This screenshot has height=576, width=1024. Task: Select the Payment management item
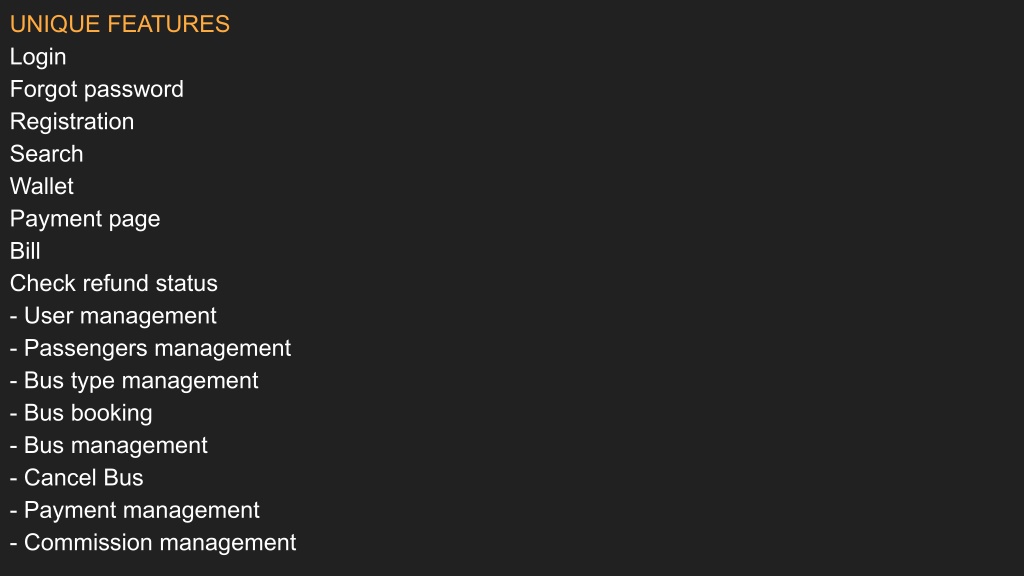coord(135,511)
